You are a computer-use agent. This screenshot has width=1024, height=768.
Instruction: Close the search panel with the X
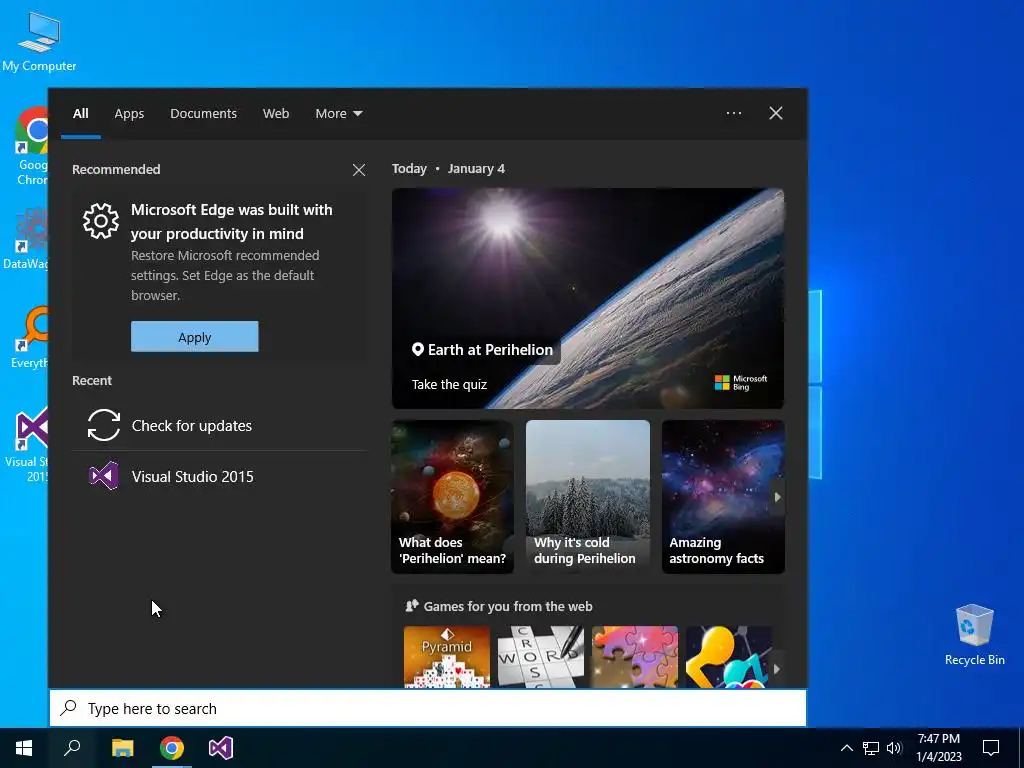click(775, 114)
